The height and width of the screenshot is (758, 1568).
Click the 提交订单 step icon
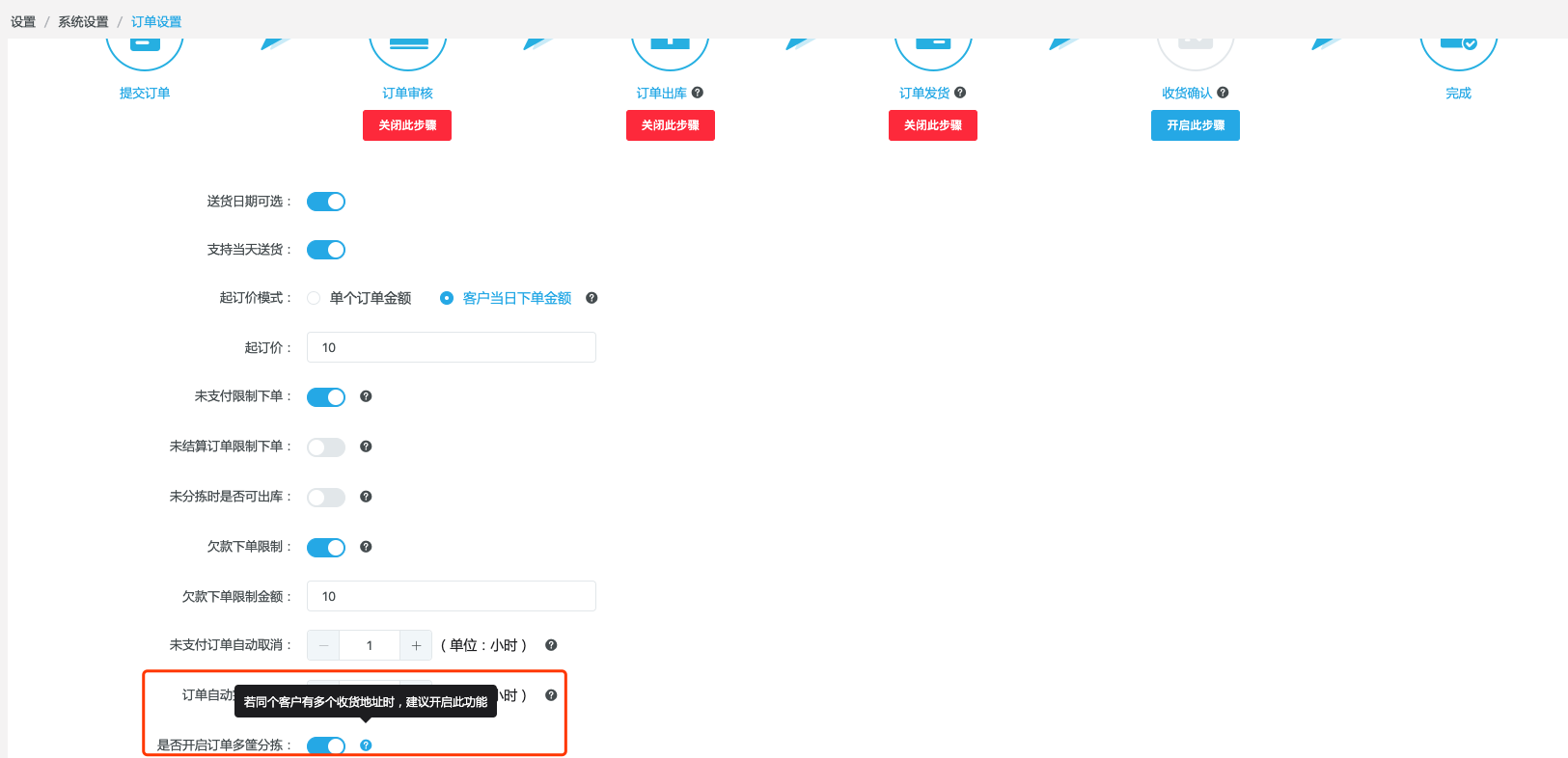145,54
